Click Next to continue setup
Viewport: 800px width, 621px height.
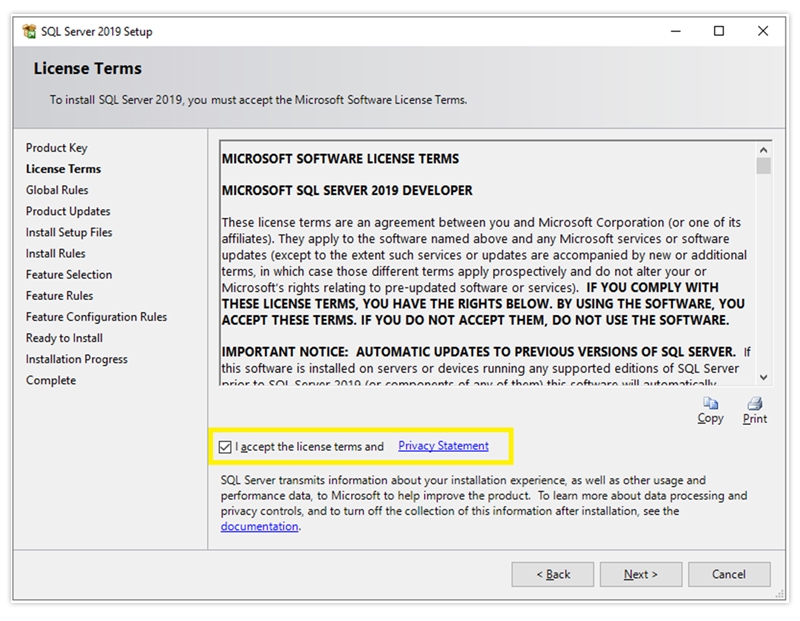(640, 574)
